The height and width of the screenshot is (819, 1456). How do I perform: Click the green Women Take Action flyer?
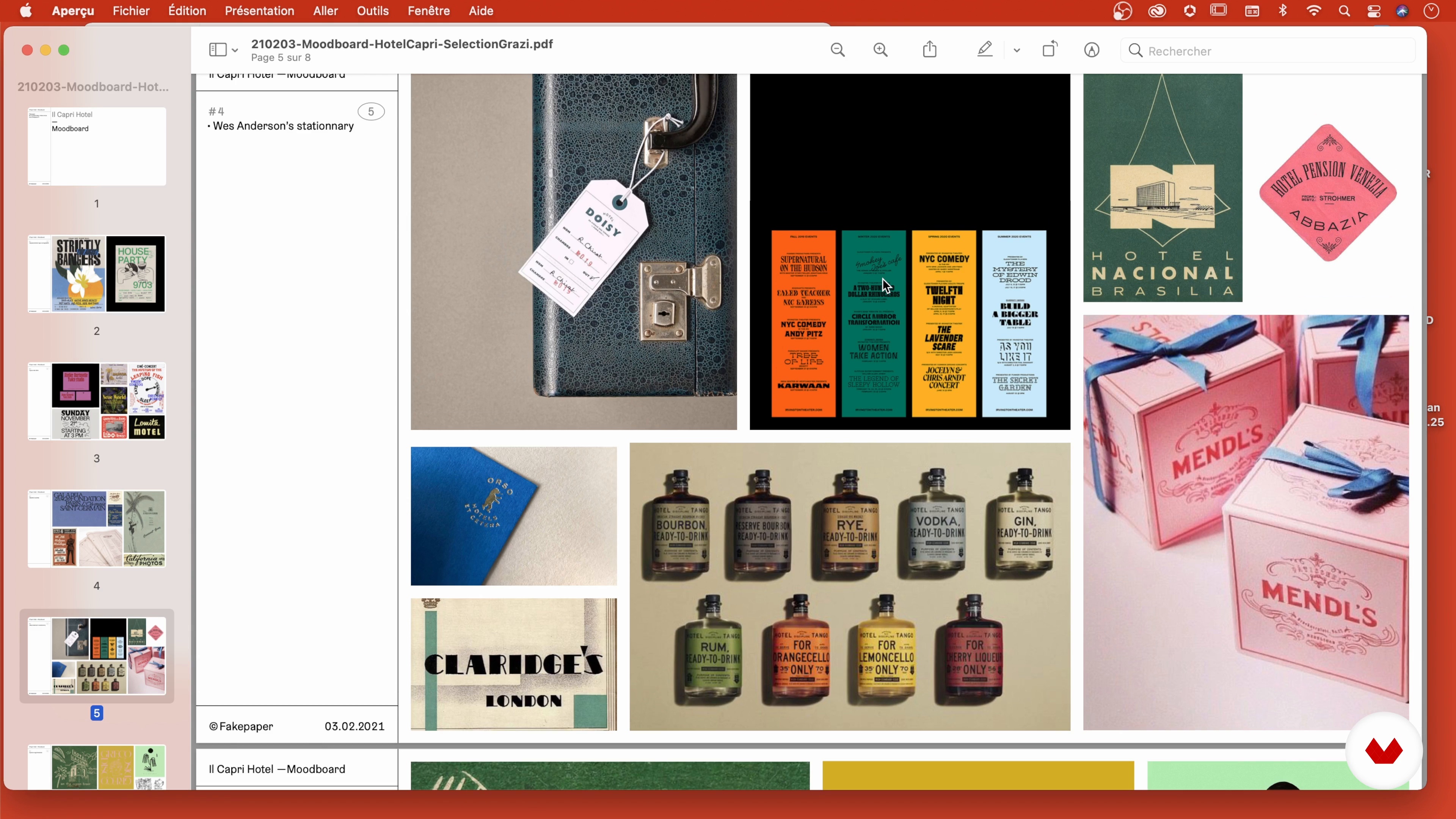pos(874,324)
